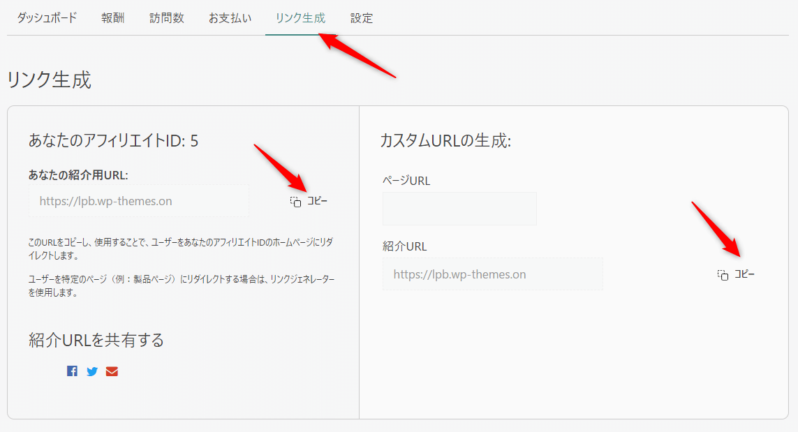The image size is (798, 432).
Task: Click the あなたの紹介用URL text field
Action: [x=139, y=201]
